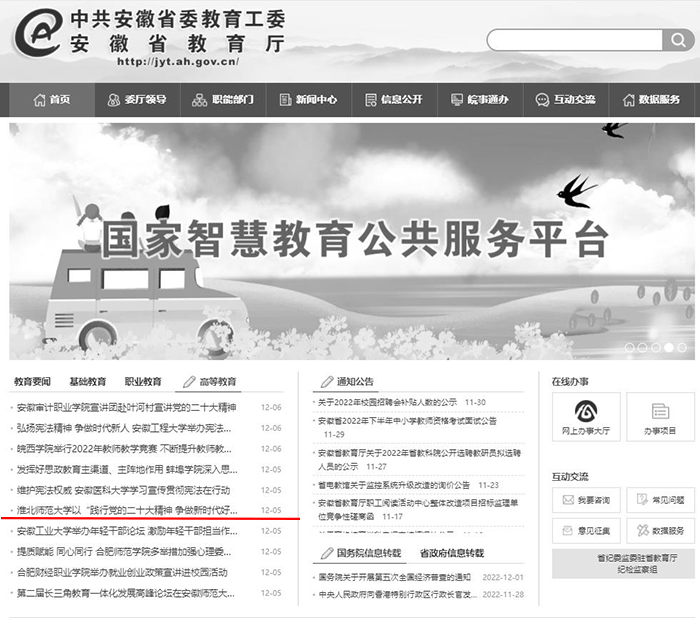Click the 我要咨询 envelope button

pos(586,499)
